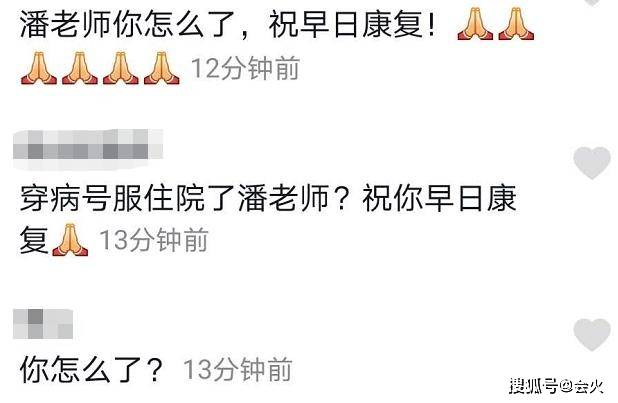This screenshot has width=618, height=403.
Task: Tap heart icon beside 你怎么了？ comment
Action: point(592,334)
